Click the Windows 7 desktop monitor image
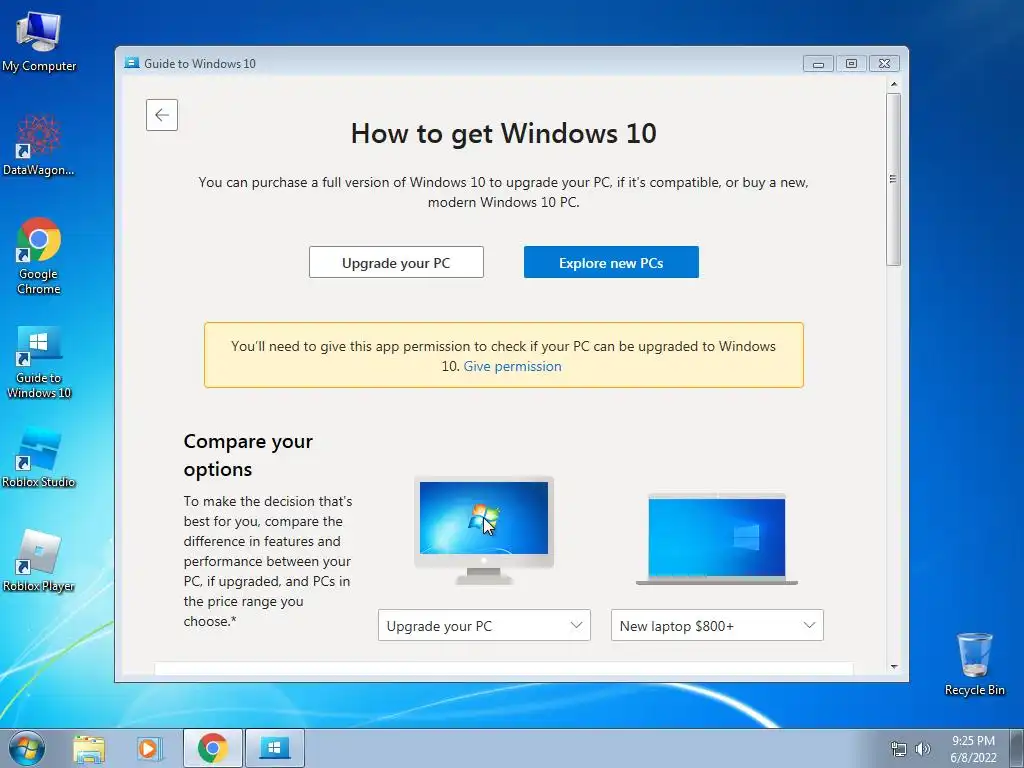 click(x=484, y=530)
